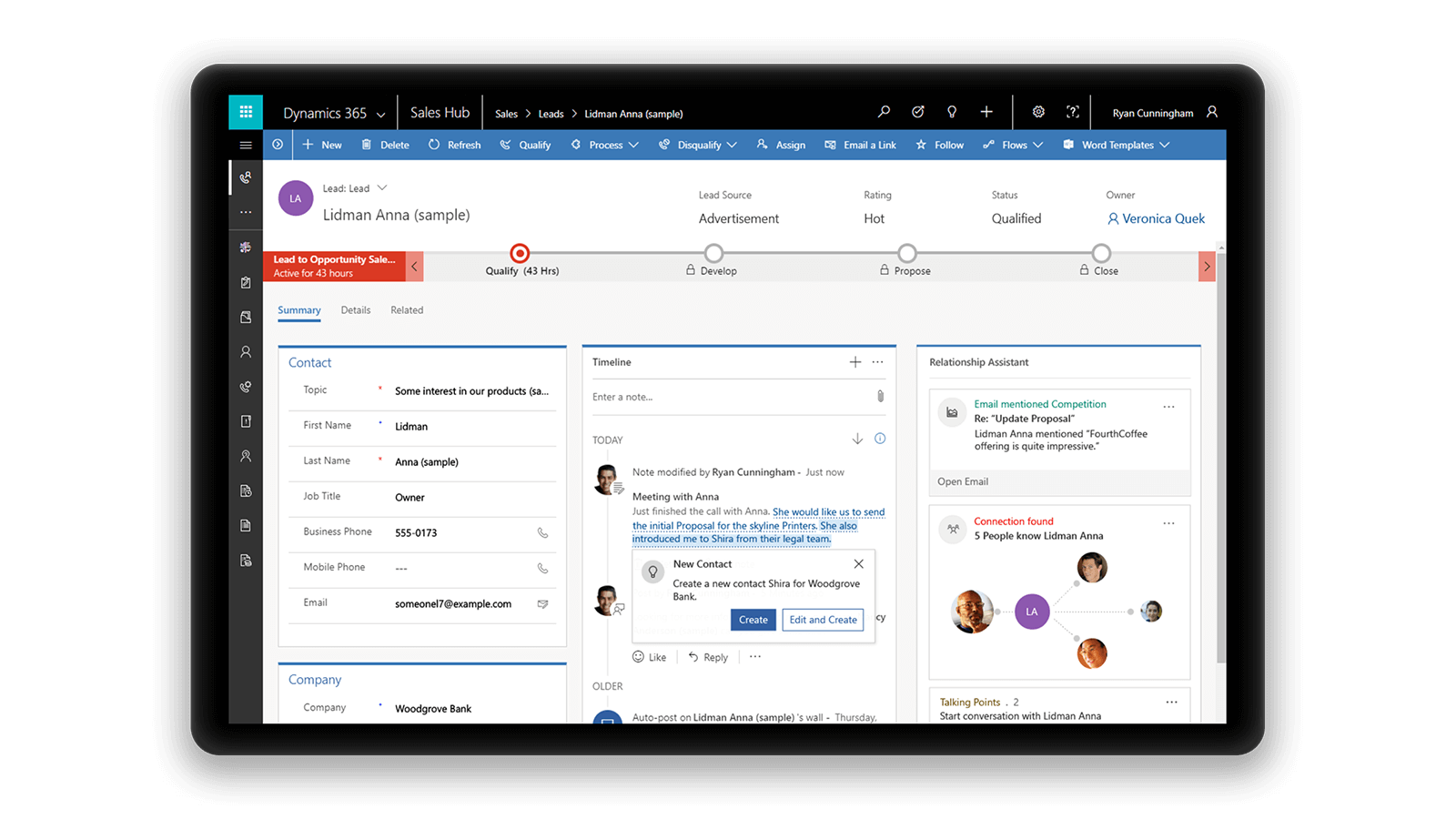This screenshot has height=819, width=1456.
Task: Click the New record command
Action: coord(322,145)
